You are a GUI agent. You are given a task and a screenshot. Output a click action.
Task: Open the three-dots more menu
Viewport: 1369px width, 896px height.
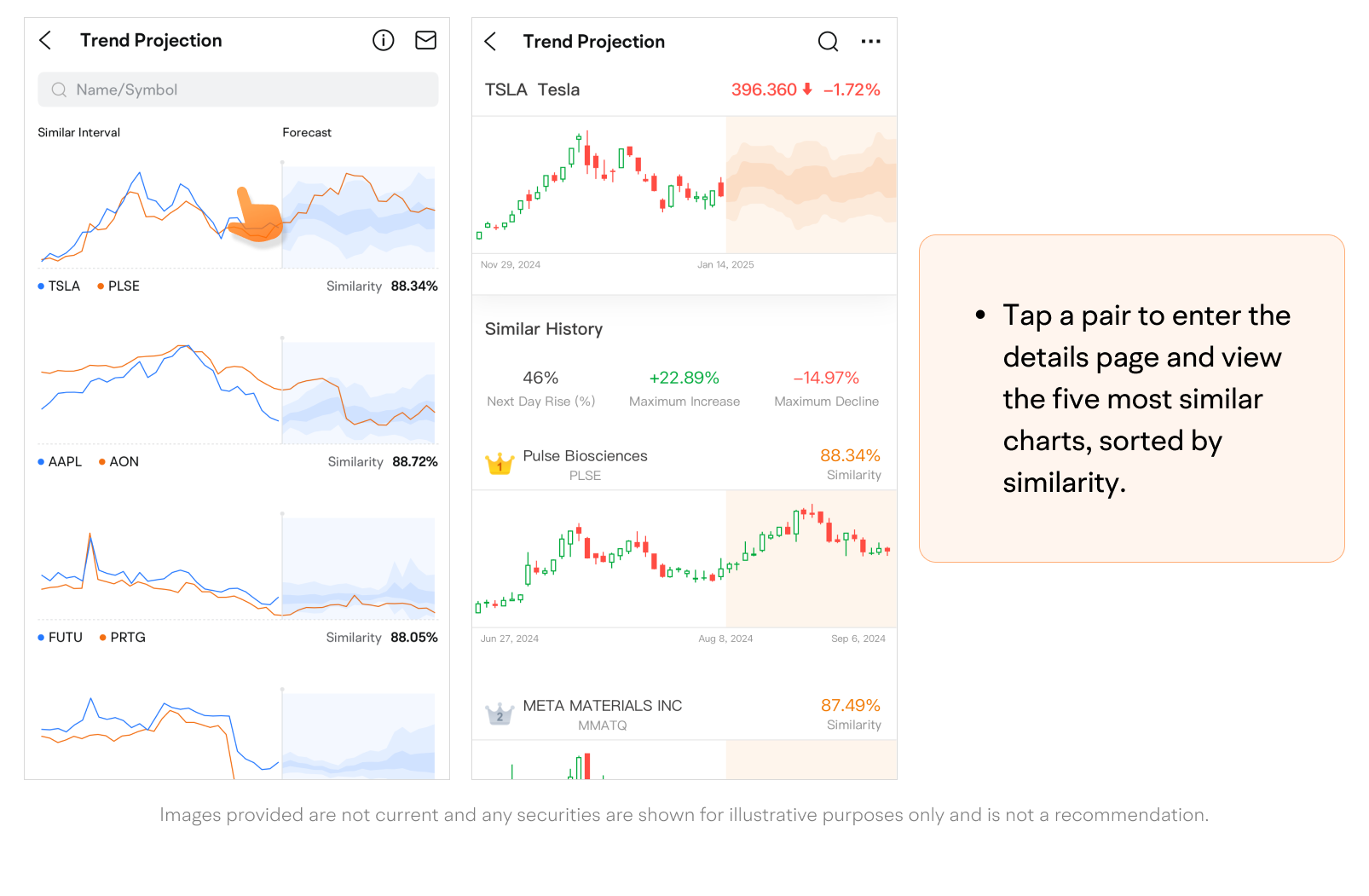click(870, 42)
